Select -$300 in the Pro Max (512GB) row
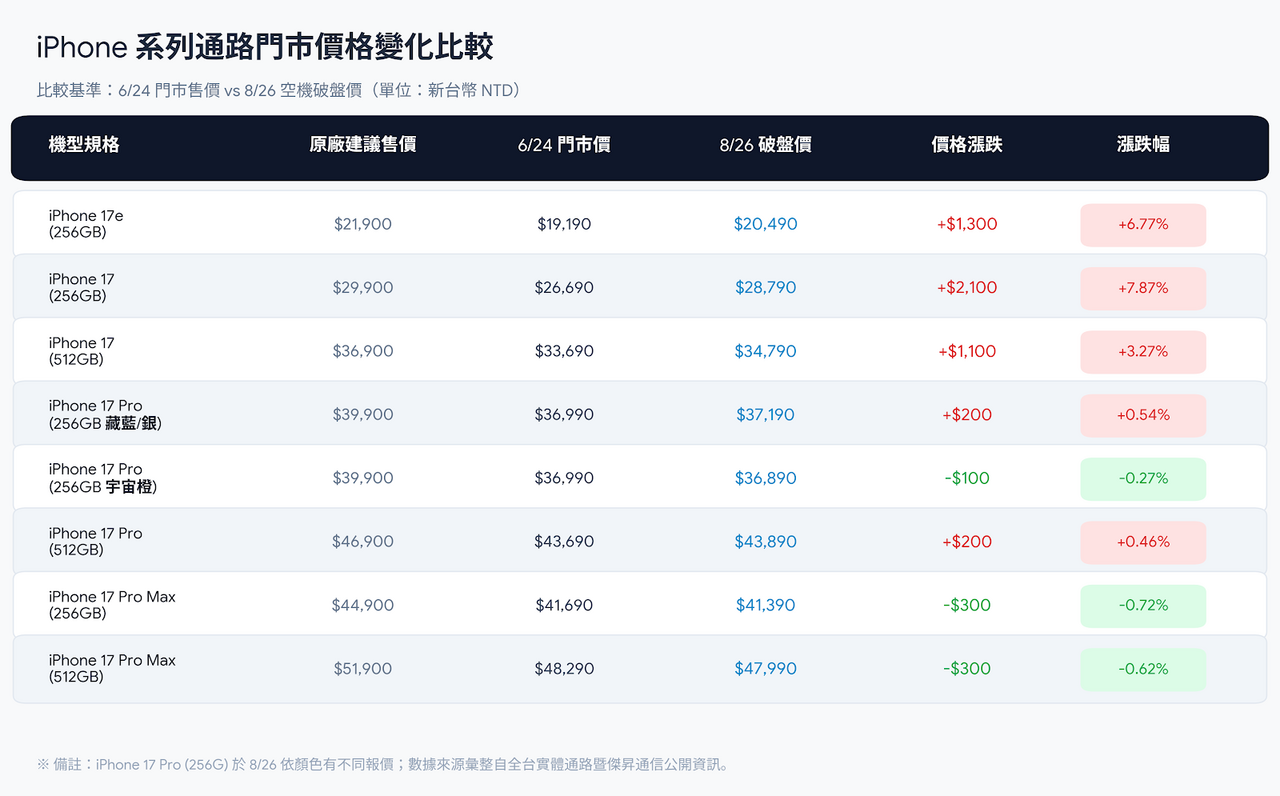 pyautogui.click(x=967, y=669)
